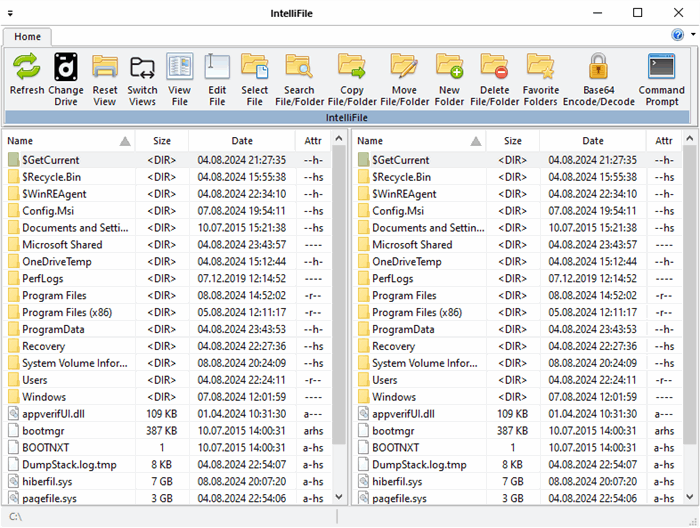Select the Home ribbon tab

[x=27, y=37]
